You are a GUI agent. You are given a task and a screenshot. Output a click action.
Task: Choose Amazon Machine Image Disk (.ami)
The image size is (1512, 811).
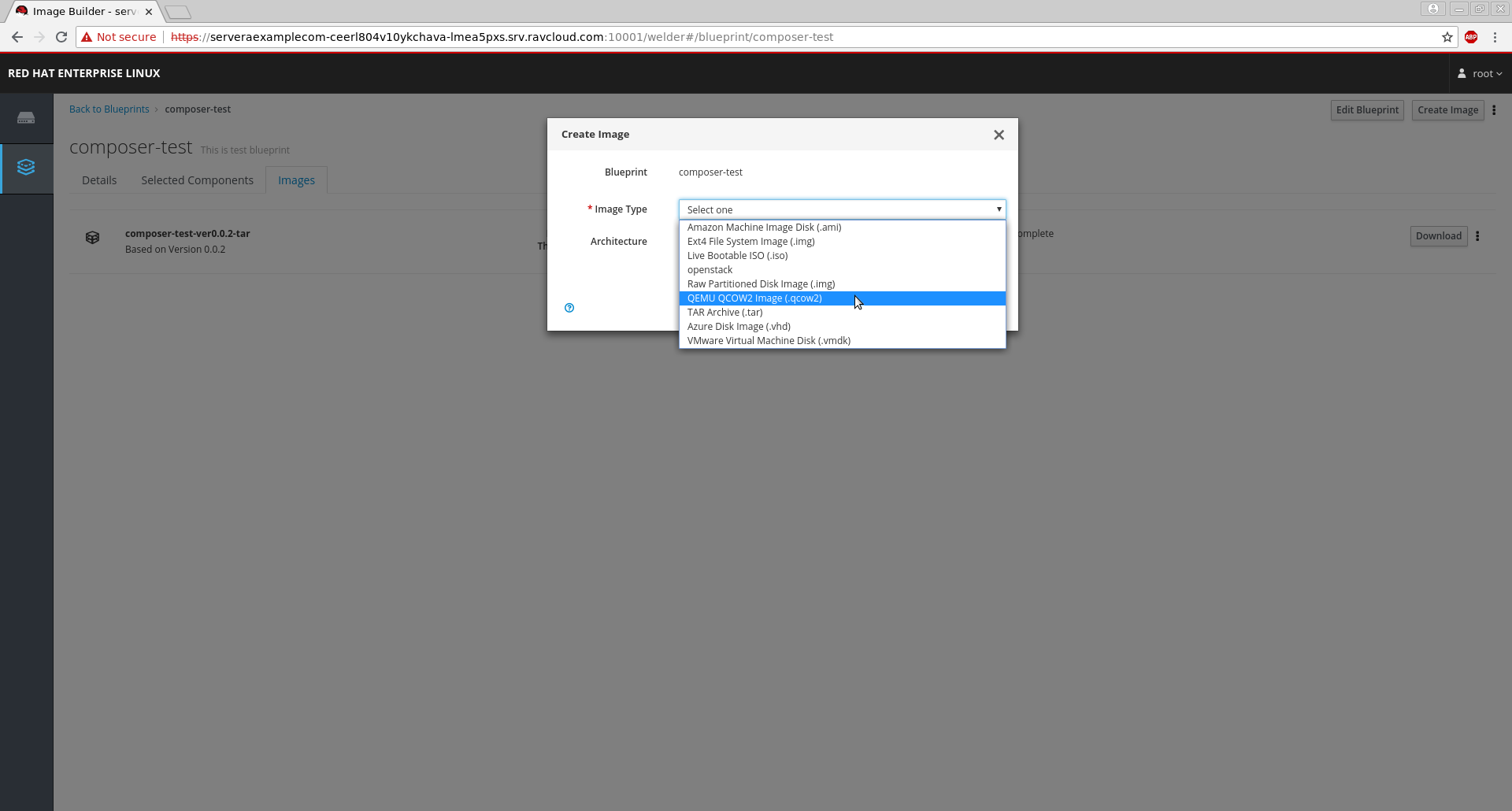tap(842, 228)
